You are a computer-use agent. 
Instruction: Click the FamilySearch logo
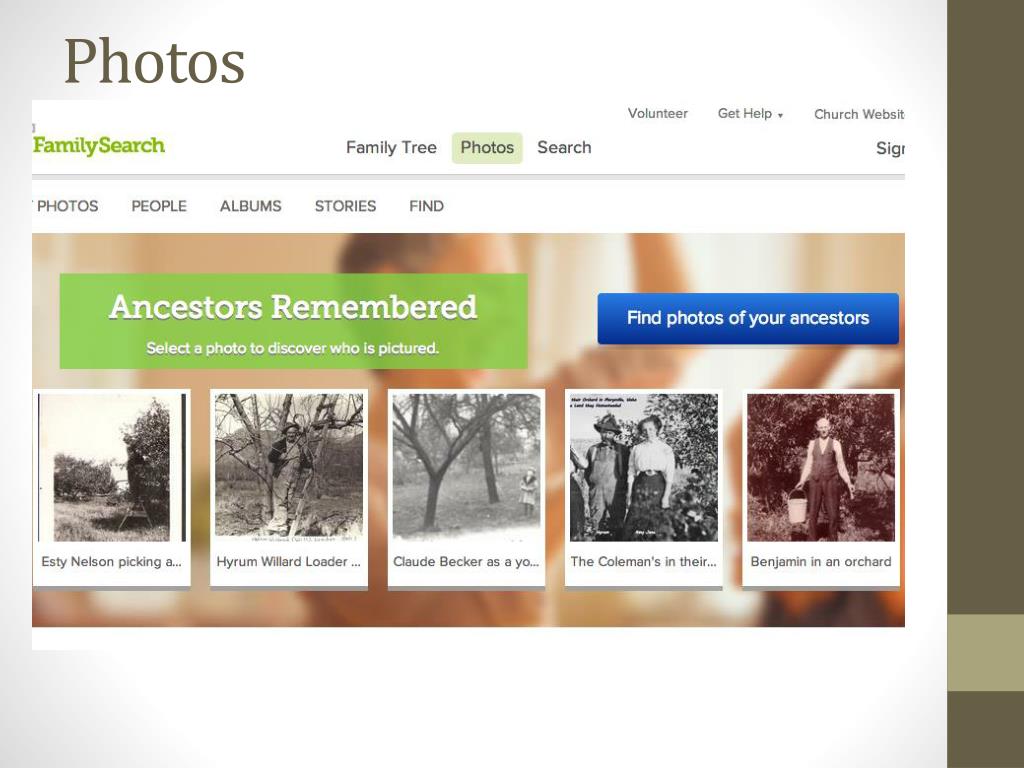[99, 145]
